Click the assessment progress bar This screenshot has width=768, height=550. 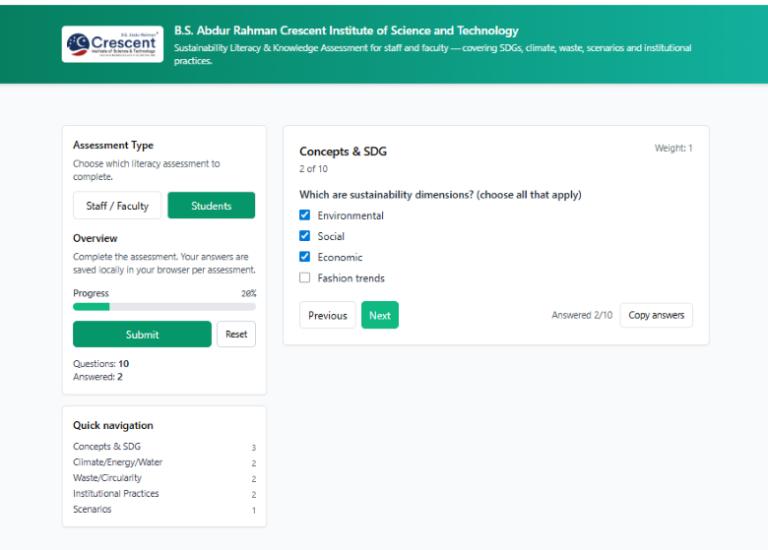pyautogui.click(x=164, y=307)
